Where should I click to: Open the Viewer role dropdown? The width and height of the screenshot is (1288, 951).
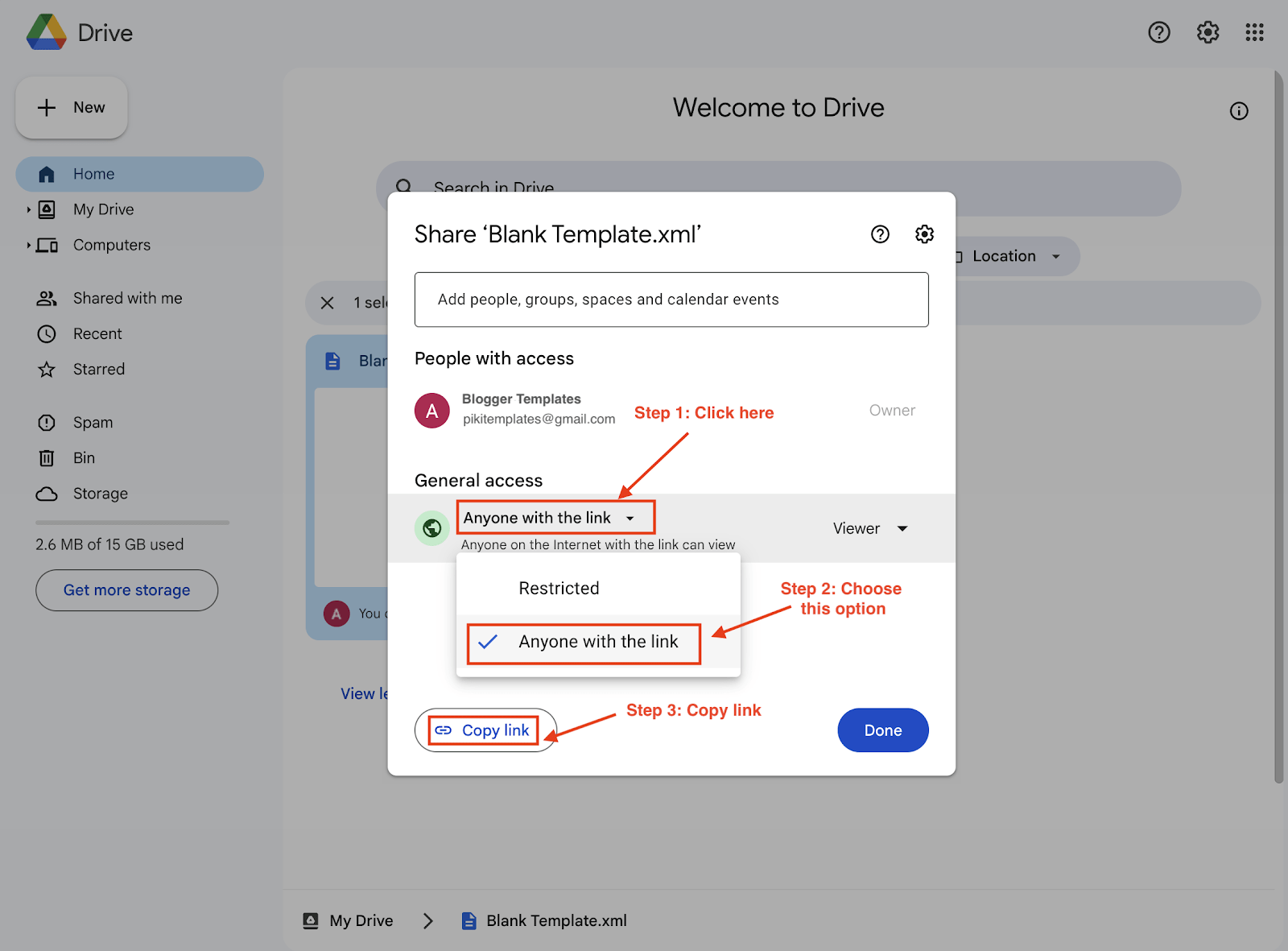pos(870,528)
